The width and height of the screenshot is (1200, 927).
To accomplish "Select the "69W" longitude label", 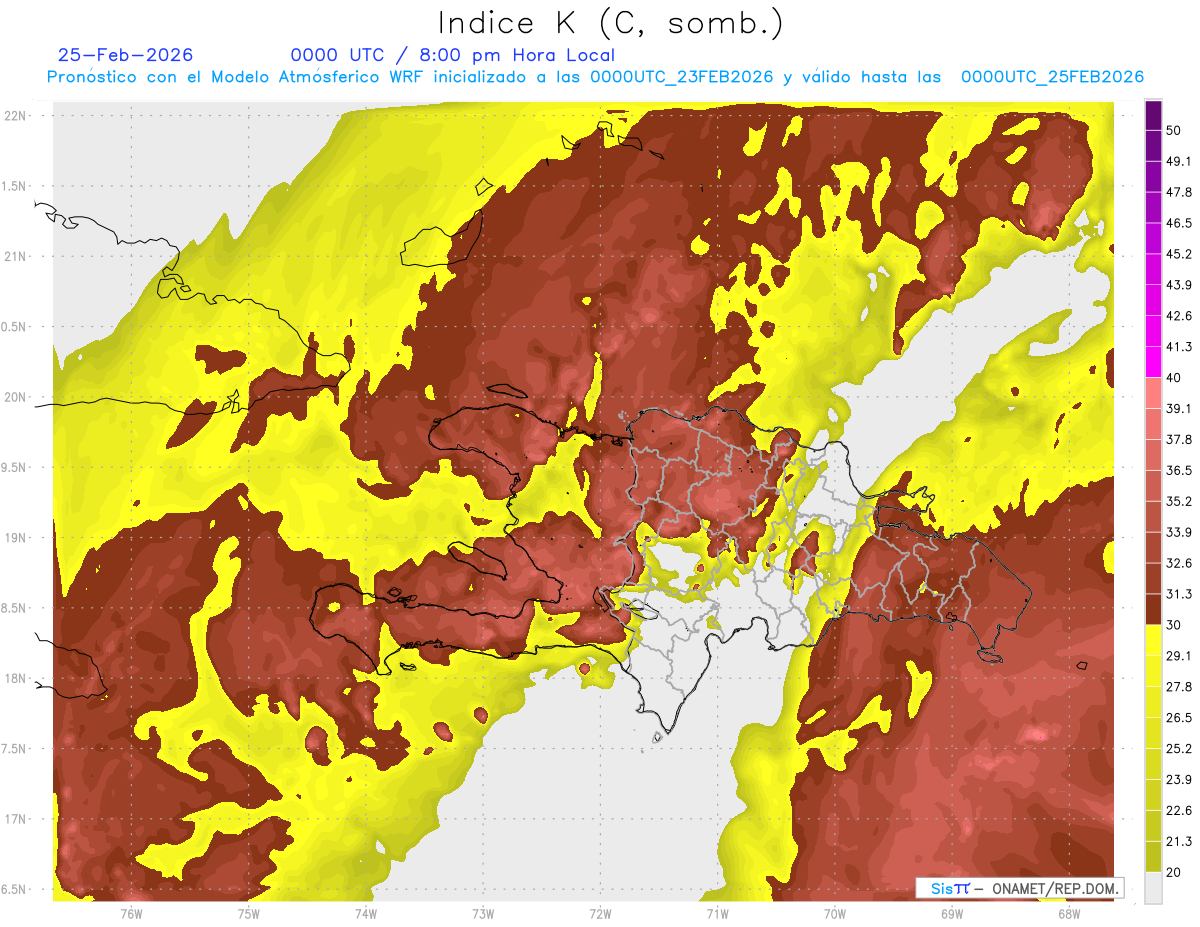I will click(x=951, y=913).
